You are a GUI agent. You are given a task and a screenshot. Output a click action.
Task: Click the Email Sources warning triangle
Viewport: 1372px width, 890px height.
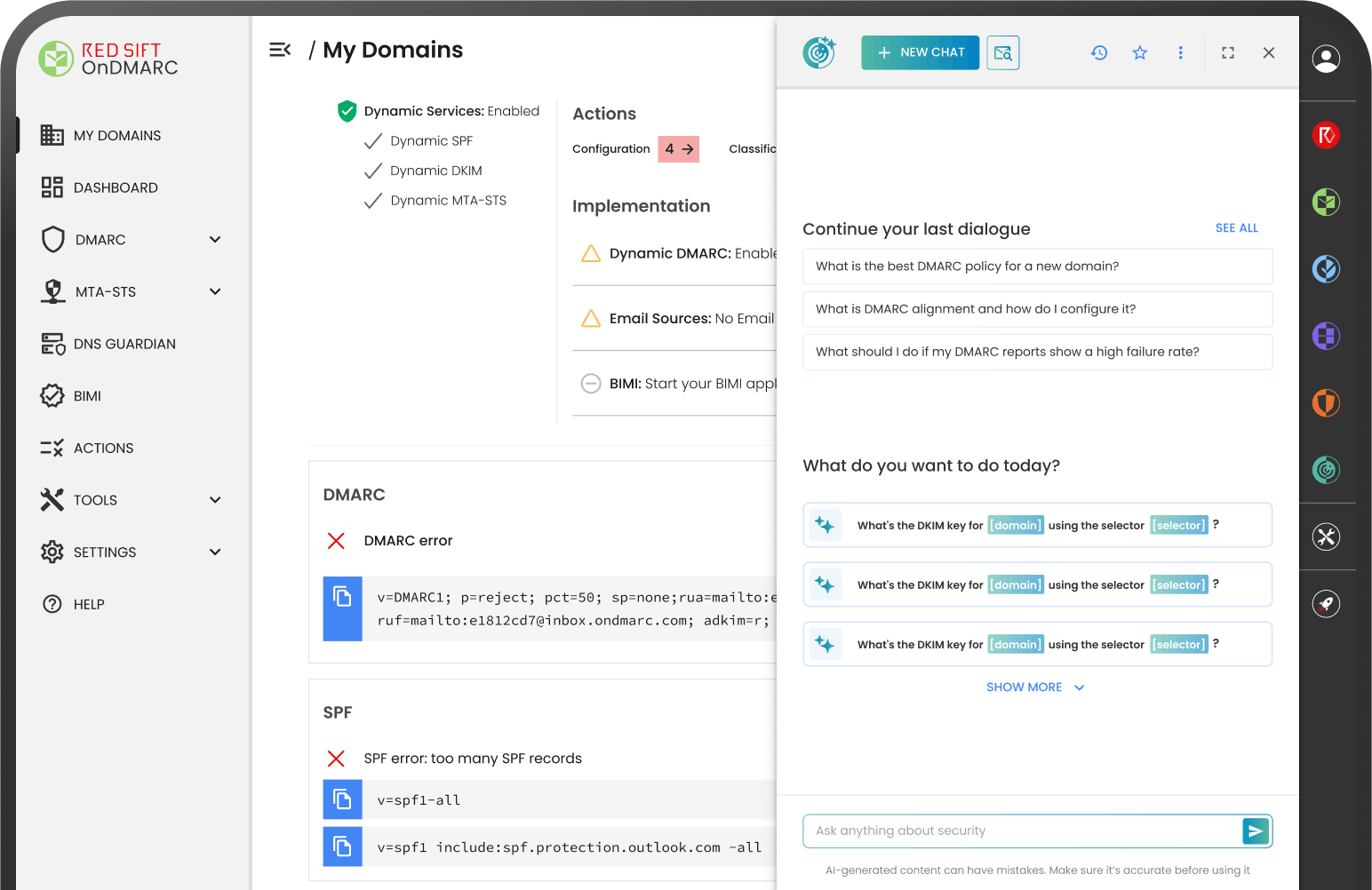(591, 318)
